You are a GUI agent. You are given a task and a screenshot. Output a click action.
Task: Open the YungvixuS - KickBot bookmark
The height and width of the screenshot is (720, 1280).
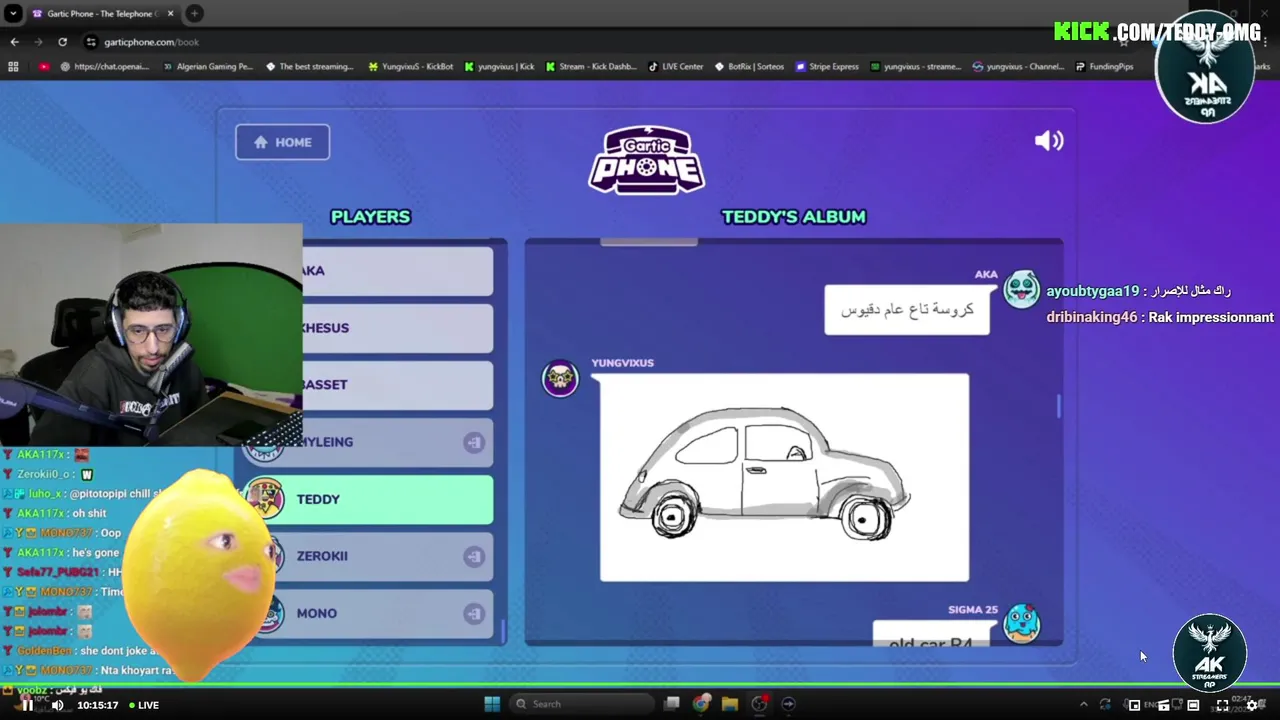coord(410,67)
